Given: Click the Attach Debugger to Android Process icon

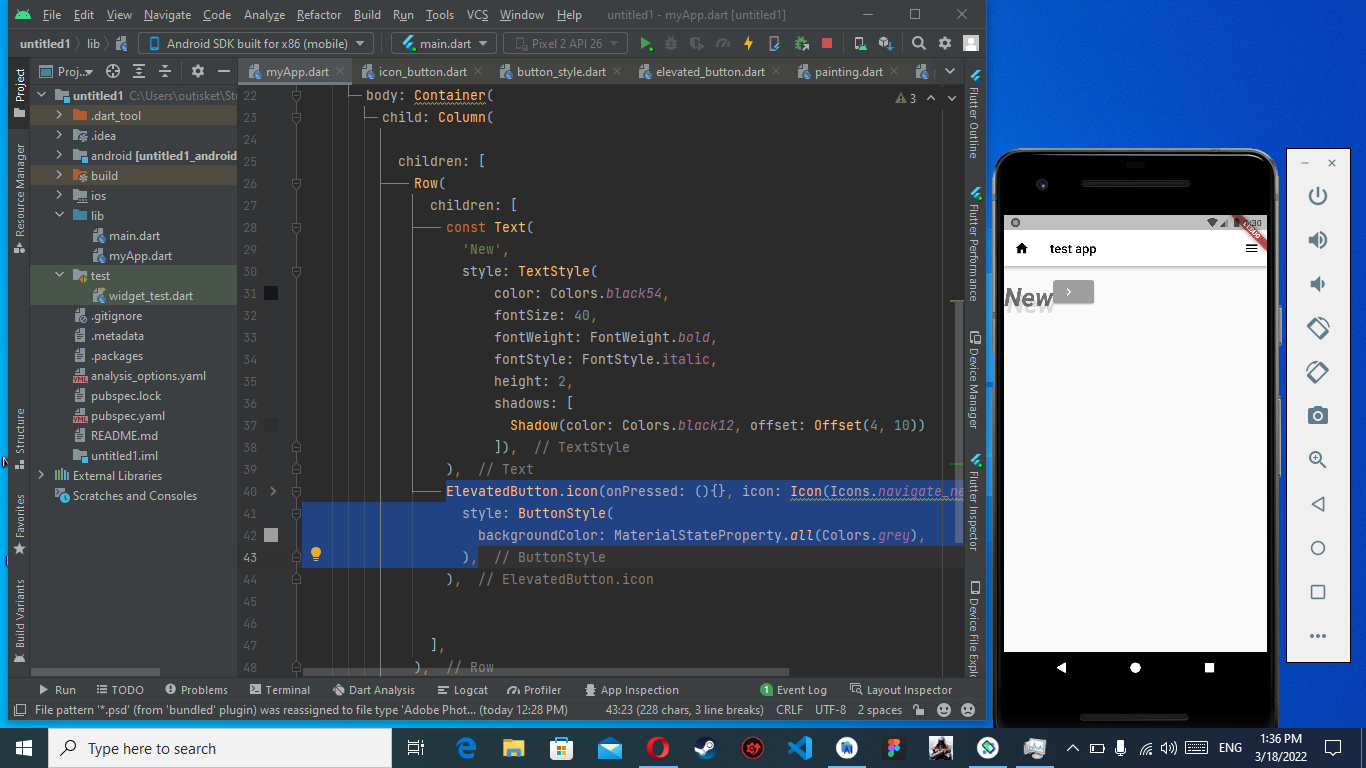Looking at the screenshot, I should click(x=801, y=44).
